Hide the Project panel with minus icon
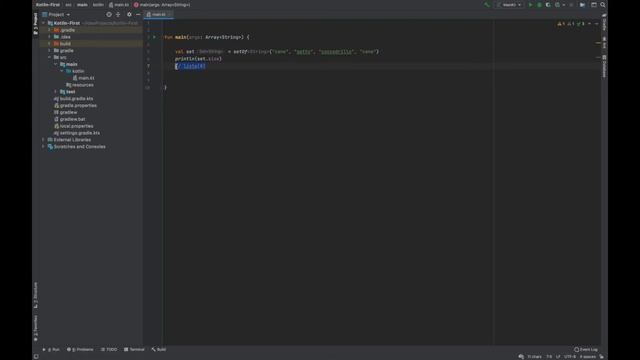Viewport: 640px width, 360px height. 138,14
